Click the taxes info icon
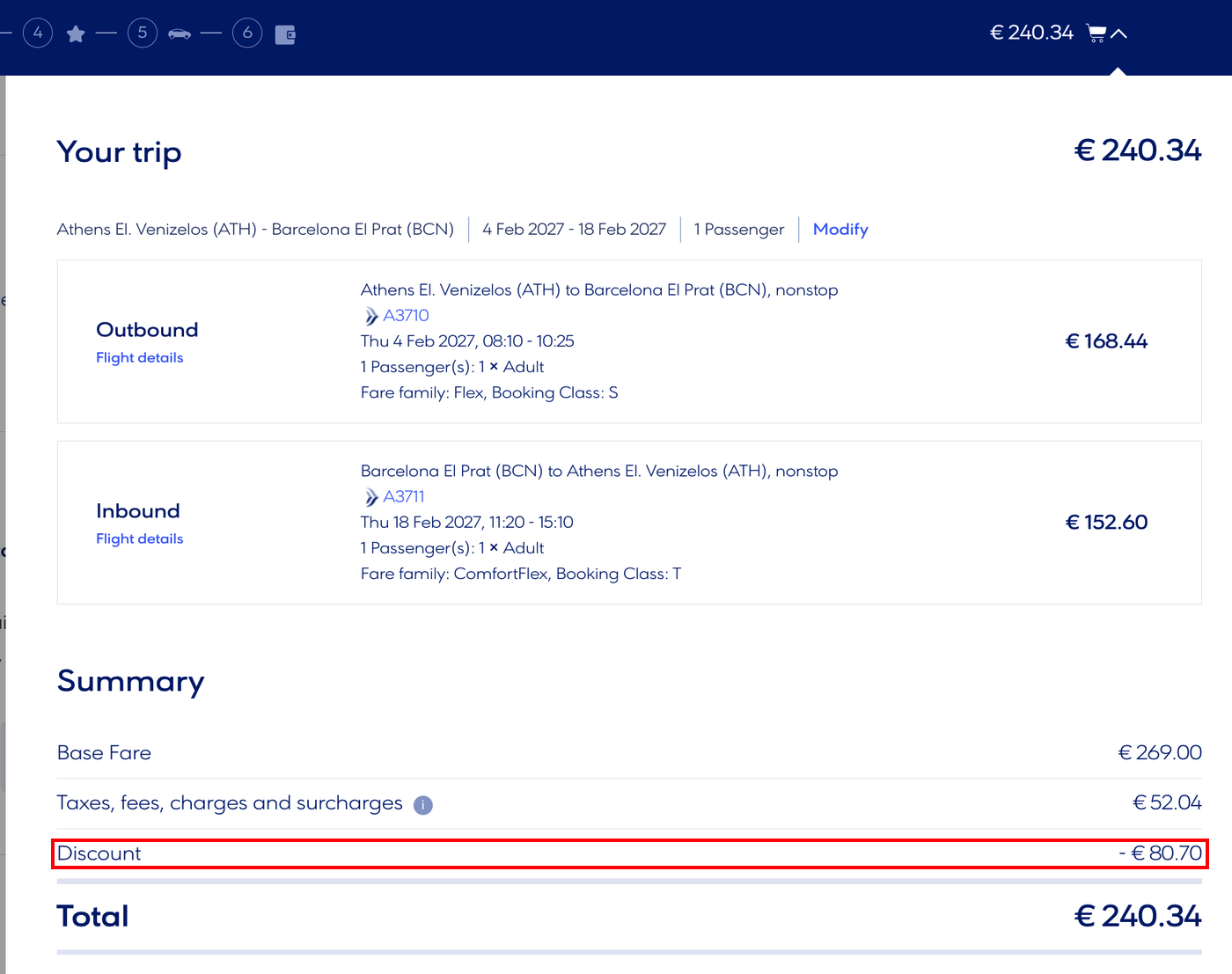This screenshot has width=1232, height=974. [423, 805]
